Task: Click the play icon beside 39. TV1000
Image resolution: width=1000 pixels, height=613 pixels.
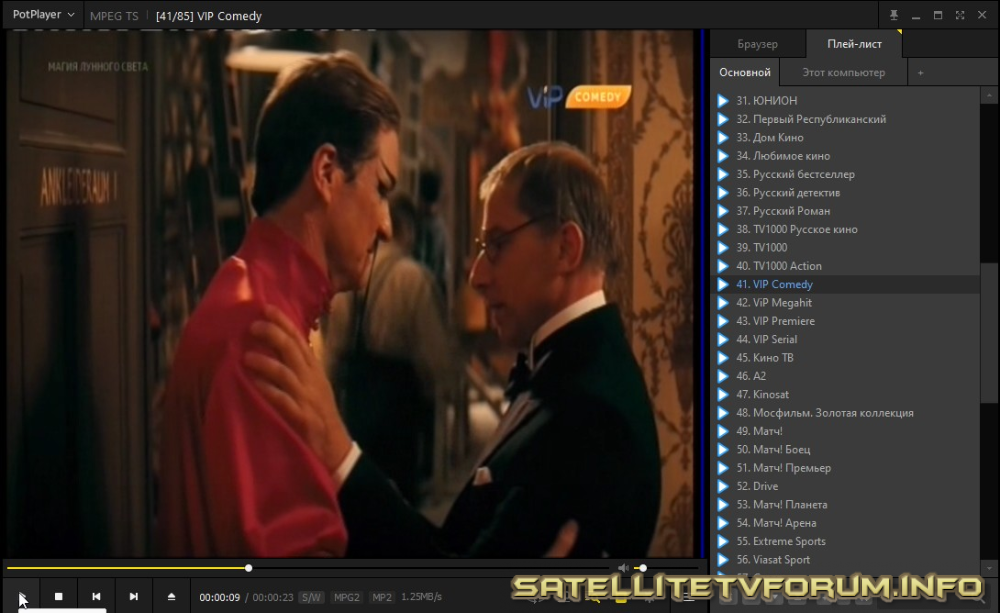Action: (723, 247)
